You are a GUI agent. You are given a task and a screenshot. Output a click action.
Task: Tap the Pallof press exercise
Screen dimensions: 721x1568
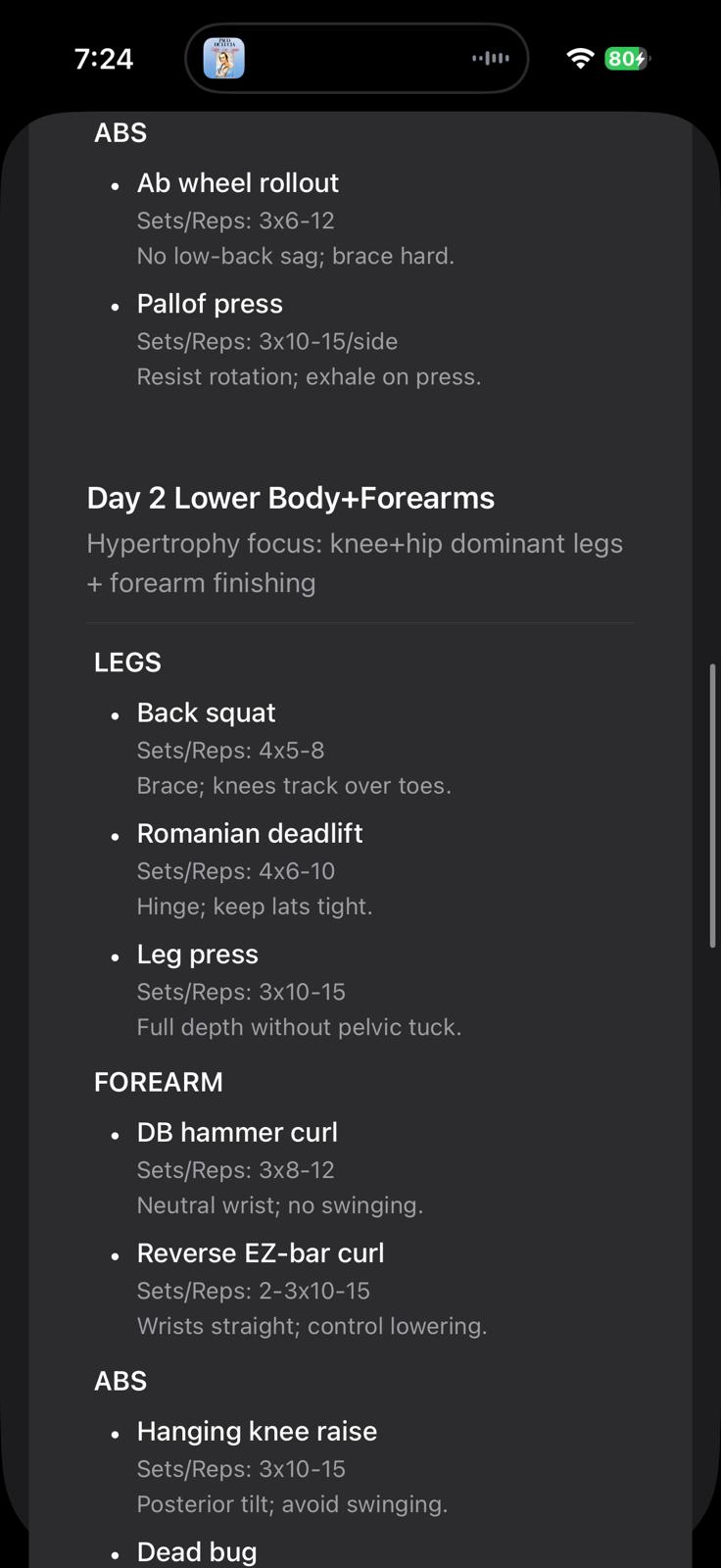pyautogui.click(x=210, y=304)
